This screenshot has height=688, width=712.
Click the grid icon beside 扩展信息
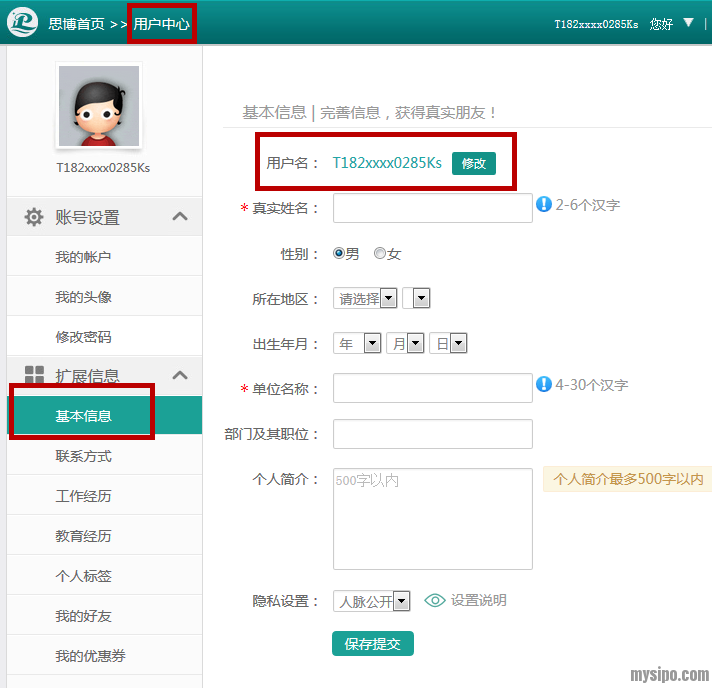click(34, 376)
